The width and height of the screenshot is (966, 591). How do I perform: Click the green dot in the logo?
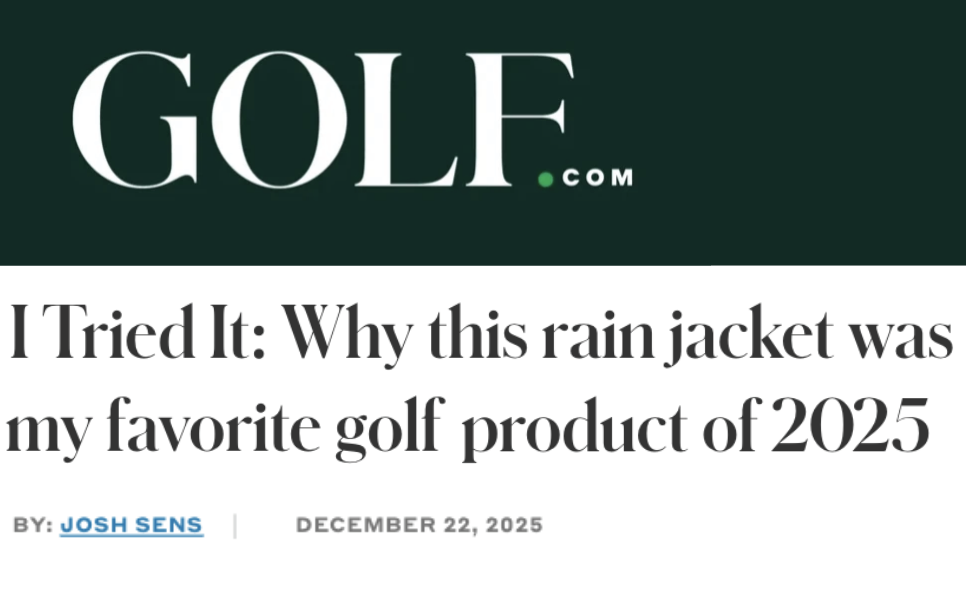point(546,179)
